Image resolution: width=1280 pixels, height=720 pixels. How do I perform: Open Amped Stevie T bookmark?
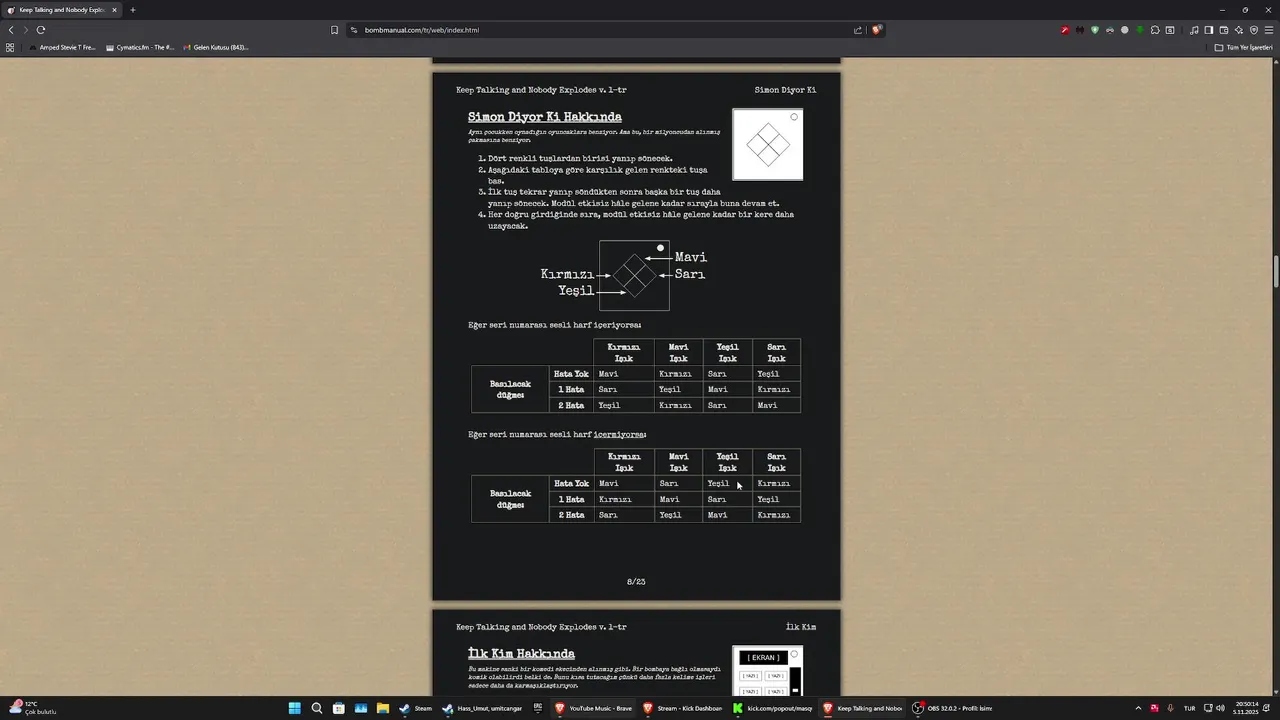pyautogui.click(x=63, y=47)
